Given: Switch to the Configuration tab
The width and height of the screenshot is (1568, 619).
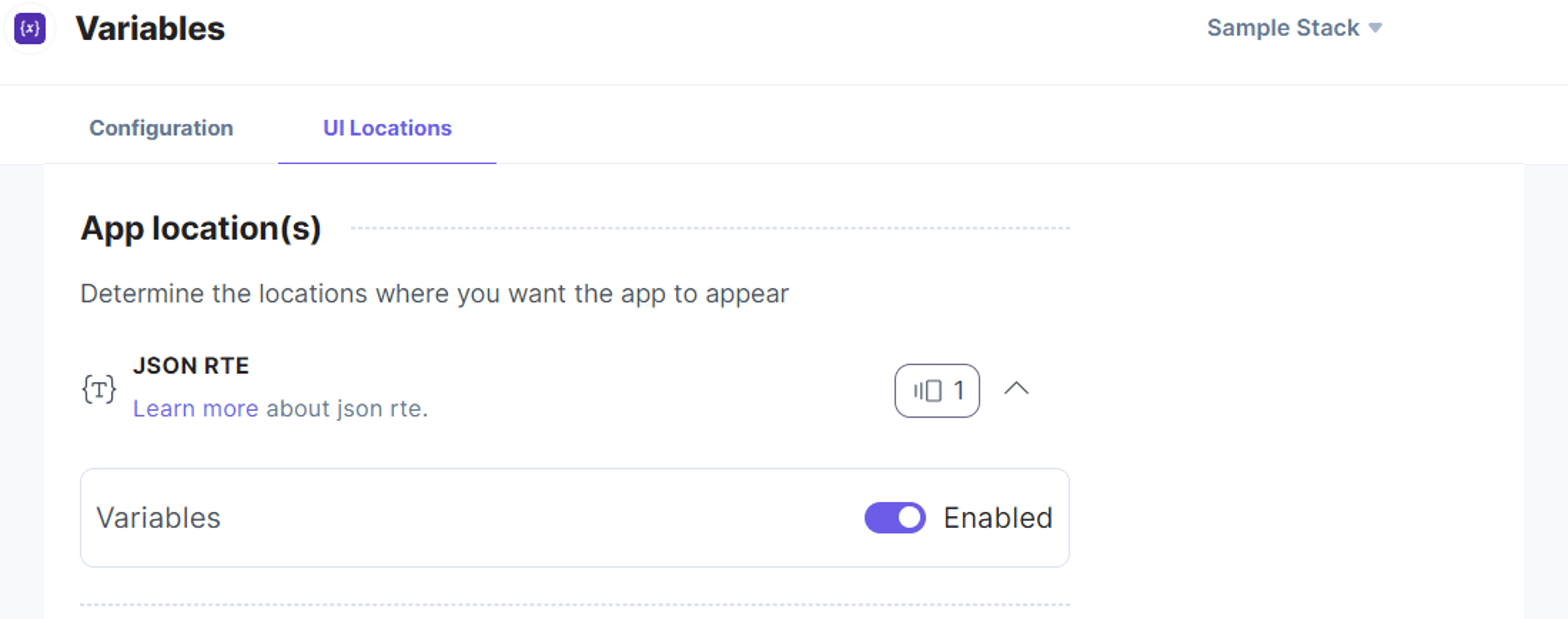Looking at the screenshot, I should point(161,128).
